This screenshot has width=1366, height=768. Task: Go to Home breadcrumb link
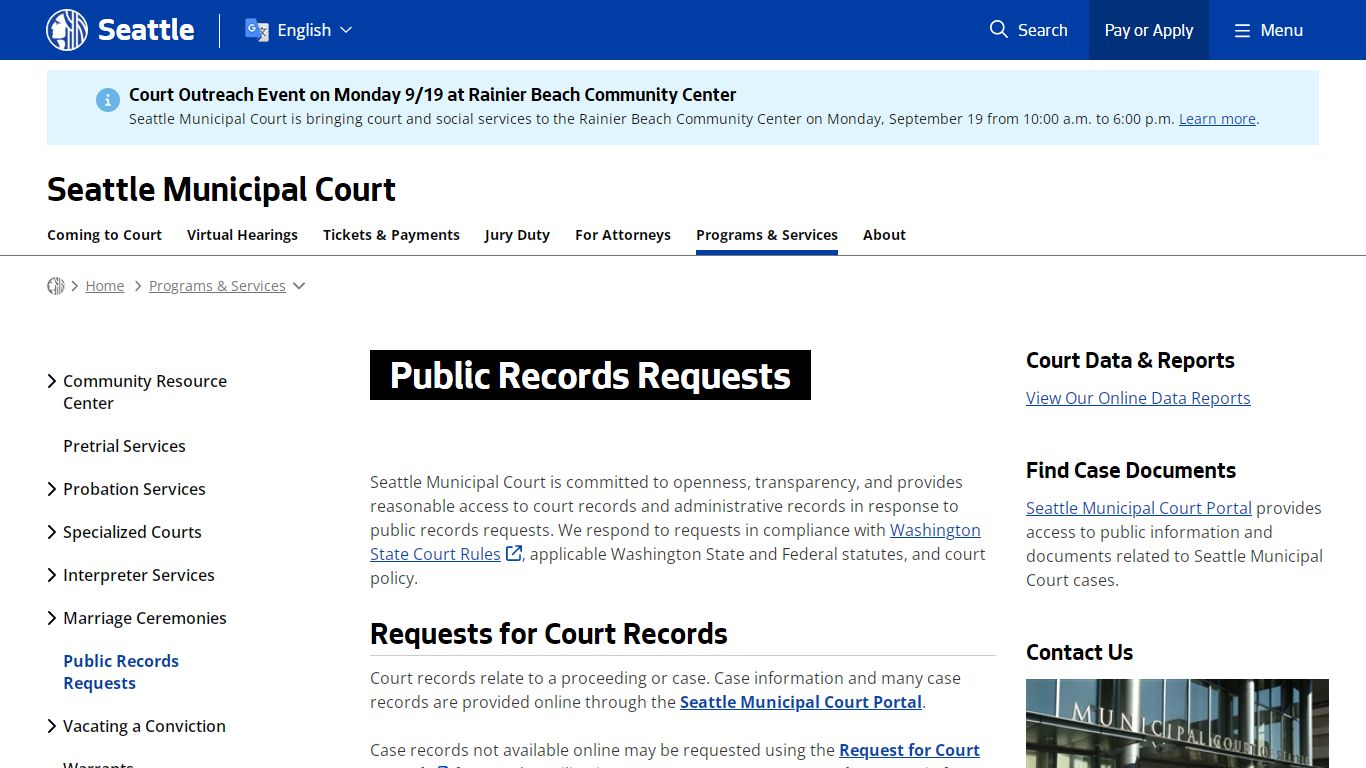pyautogui.click(x=105, y=286)
